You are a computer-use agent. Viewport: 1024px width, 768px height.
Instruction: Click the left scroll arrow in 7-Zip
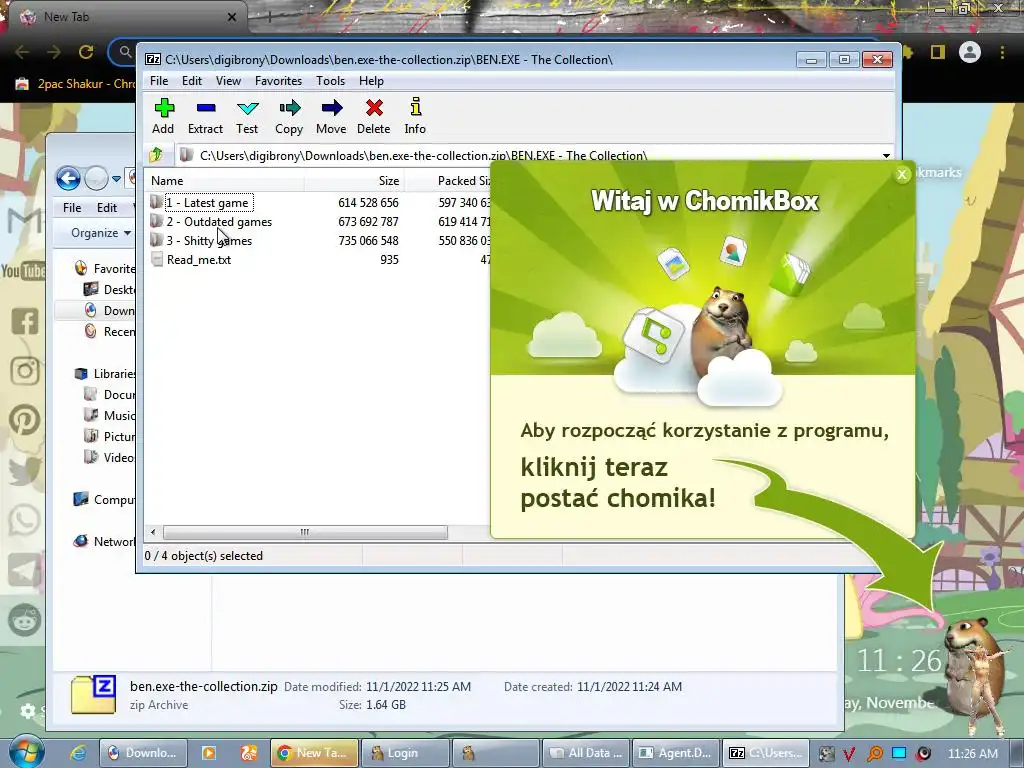pyautogui.click(x=153, y=532)
